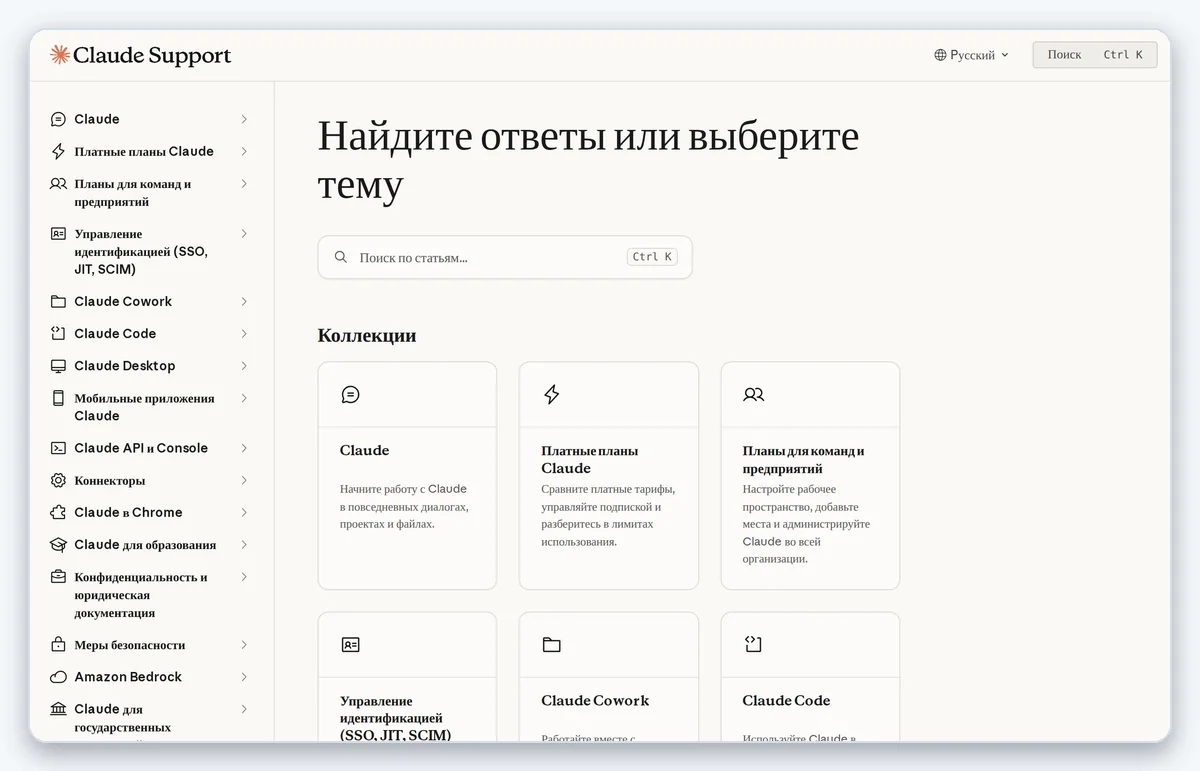Click the code bracket icon beside Claude Code in sidebar
This screenshot has width=1200, height=771.
[x=58, y=333]
